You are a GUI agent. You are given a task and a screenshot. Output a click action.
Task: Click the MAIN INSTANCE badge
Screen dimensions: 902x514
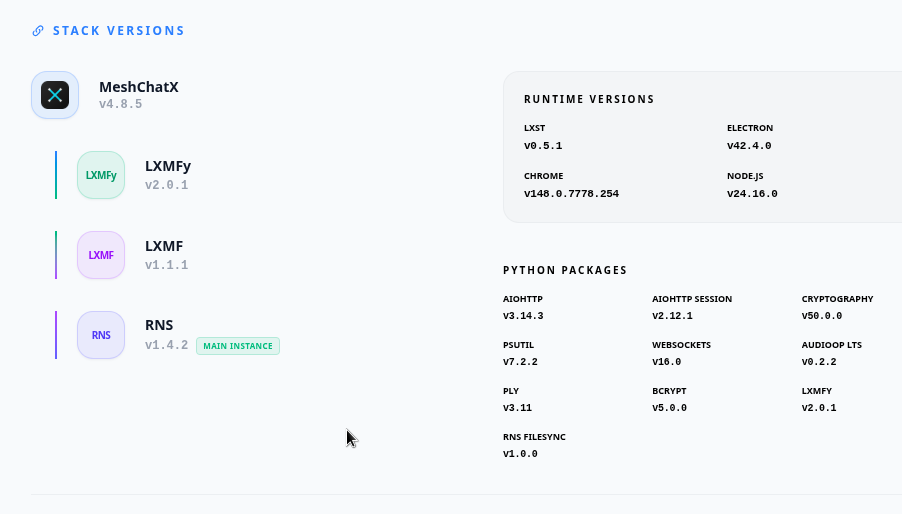click(x=238, y=346)
